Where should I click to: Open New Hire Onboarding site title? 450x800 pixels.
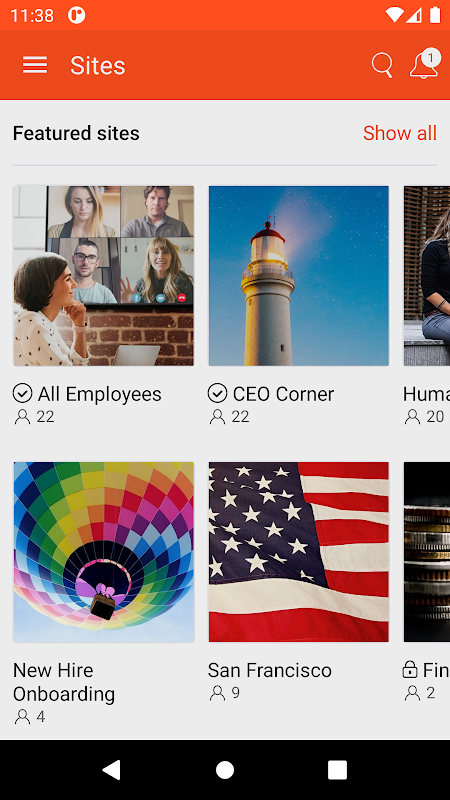pyautogui.click(x=64, y=682)
